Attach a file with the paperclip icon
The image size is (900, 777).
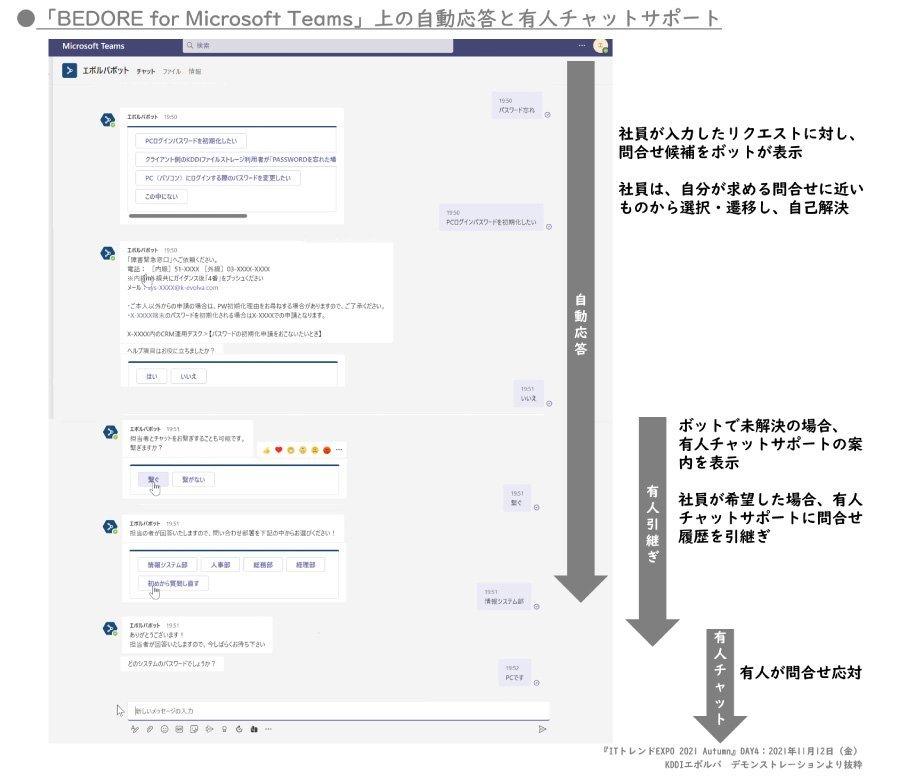150,729
